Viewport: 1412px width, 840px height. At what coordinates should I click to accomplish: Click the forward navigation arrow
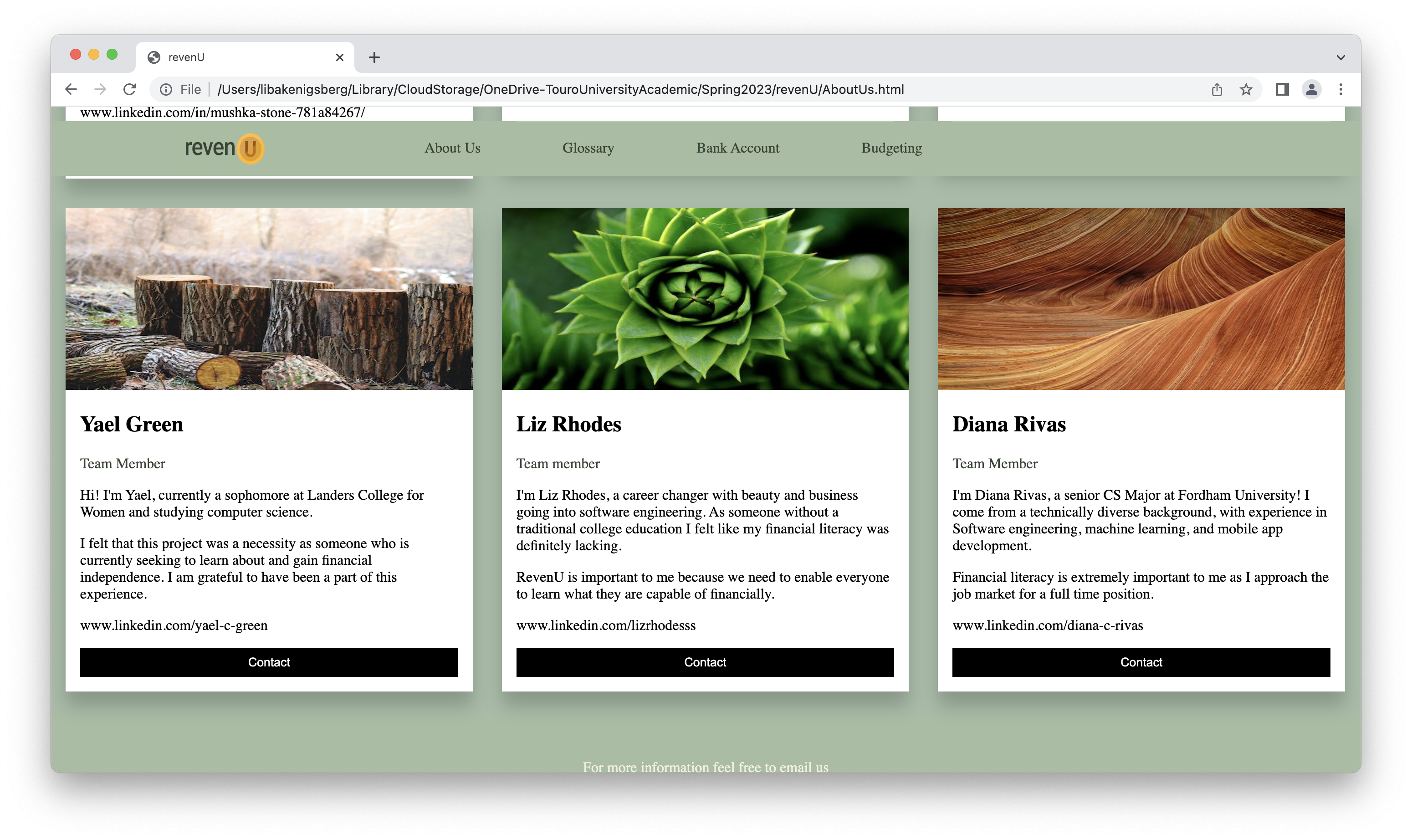(x=100, y=89)
